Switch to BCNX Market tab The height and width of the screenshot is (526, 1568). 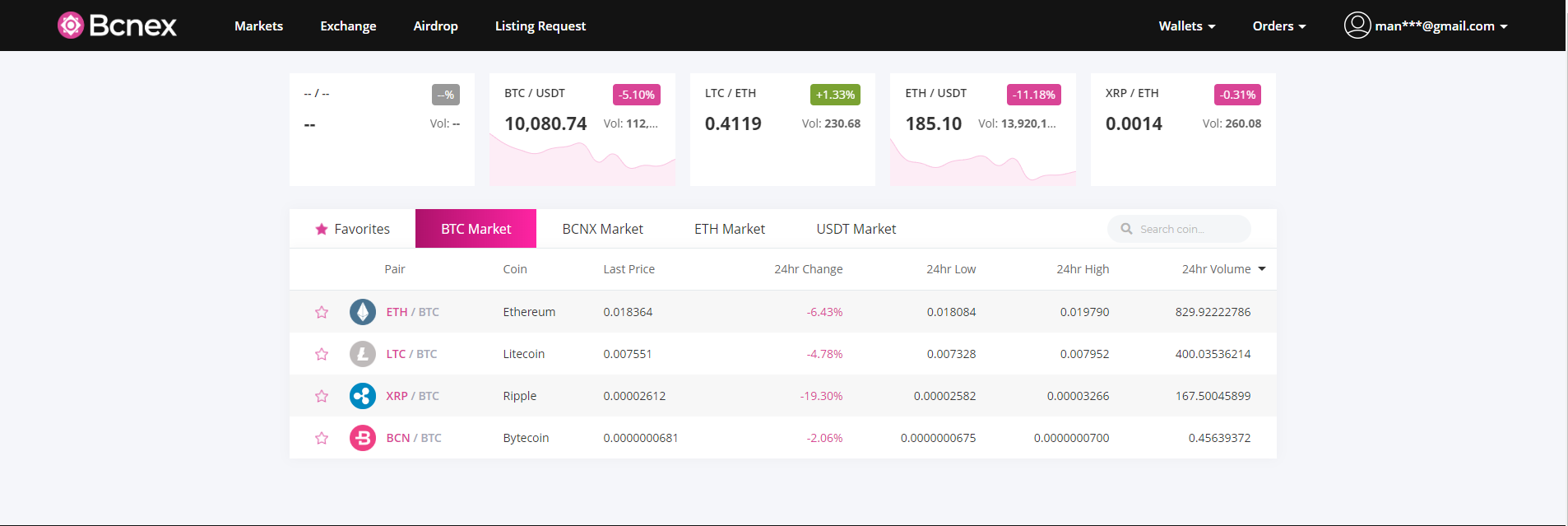602,229
